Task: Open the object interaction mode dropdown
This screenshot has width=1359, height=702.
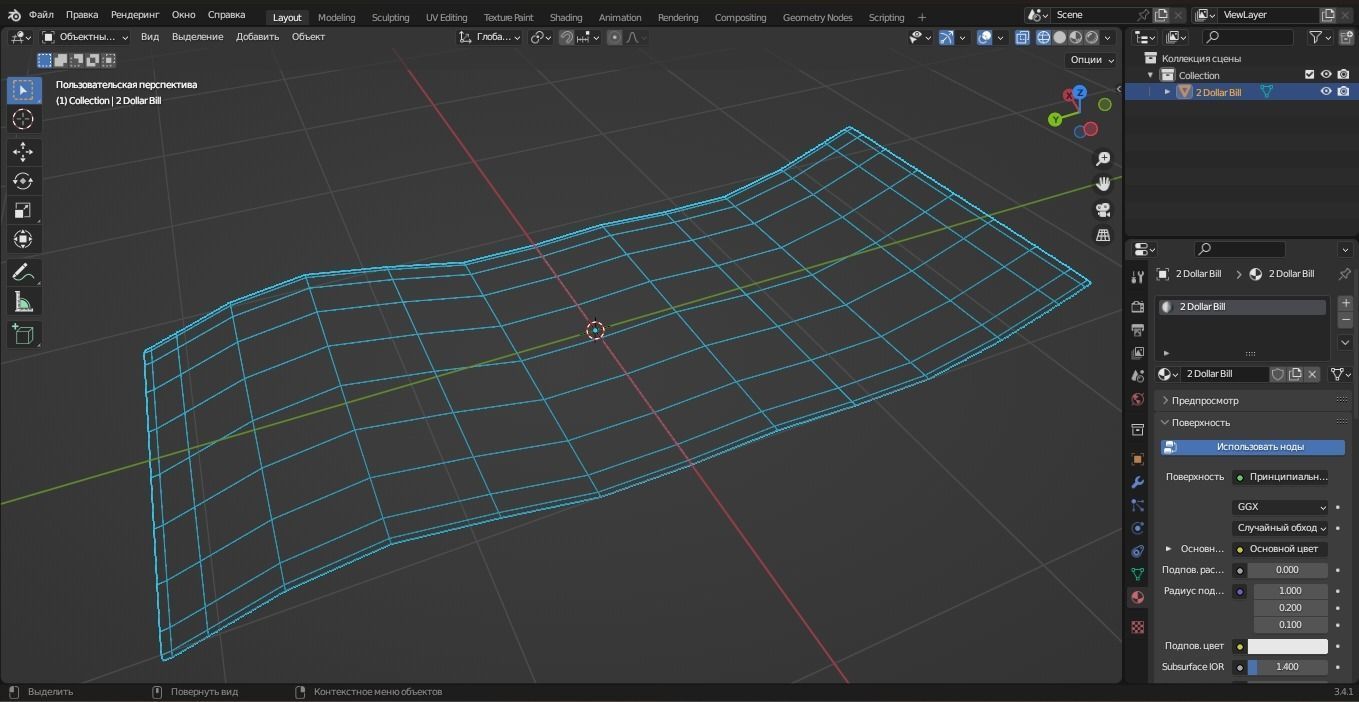Action: tap(86, 37)
